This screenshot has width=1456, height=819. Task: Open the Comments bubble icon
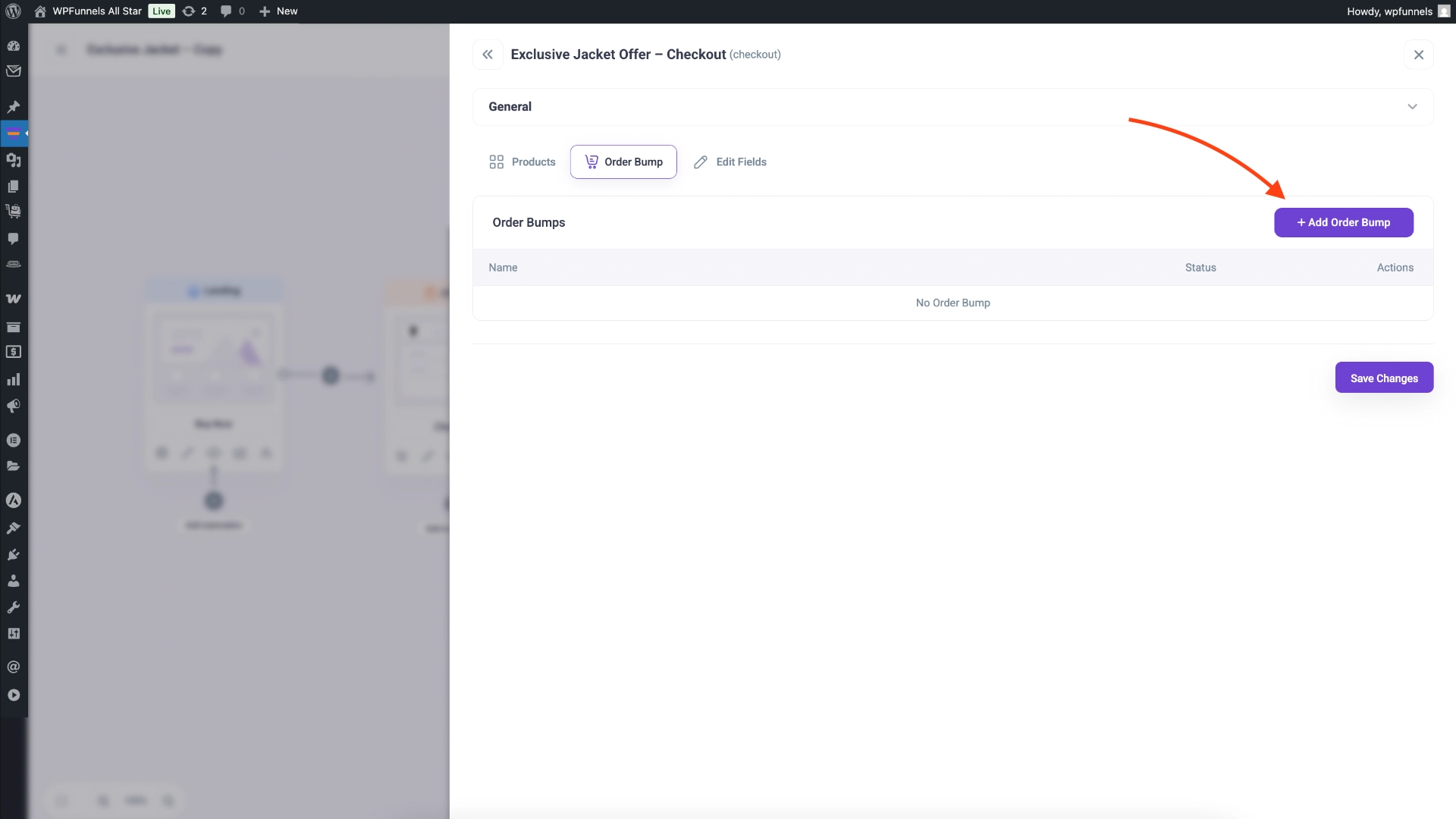pos(14,239)
